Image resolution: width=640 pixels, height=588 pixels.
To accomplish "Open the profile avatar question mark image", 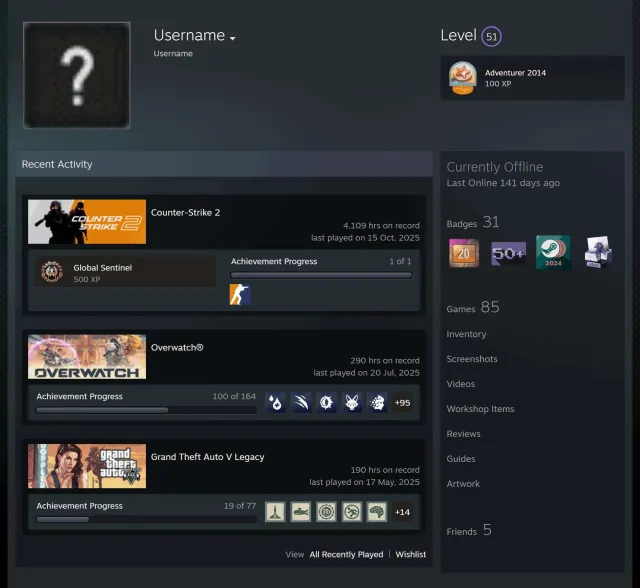I will coord(77,75).
